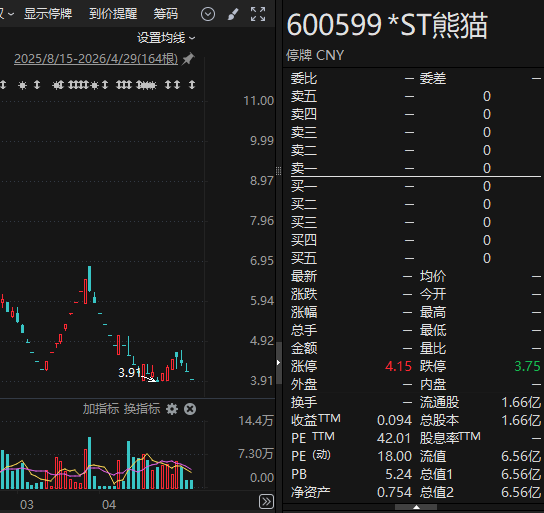544x513 pixels.
Task: Expand chart to fullscreen
Action: click(x=258, y=14)
